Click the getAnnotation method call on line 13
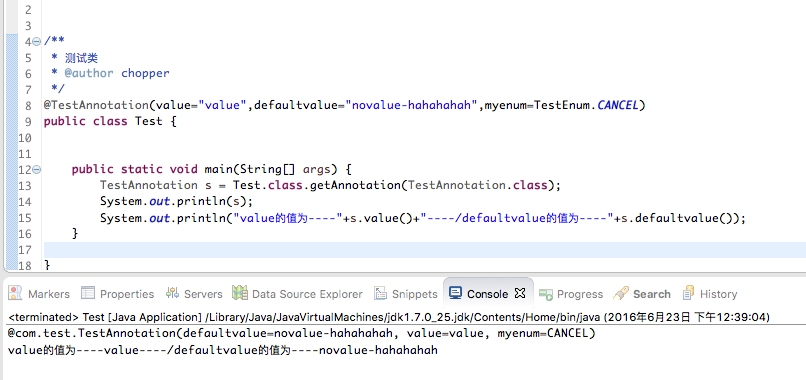 point(355,185)
